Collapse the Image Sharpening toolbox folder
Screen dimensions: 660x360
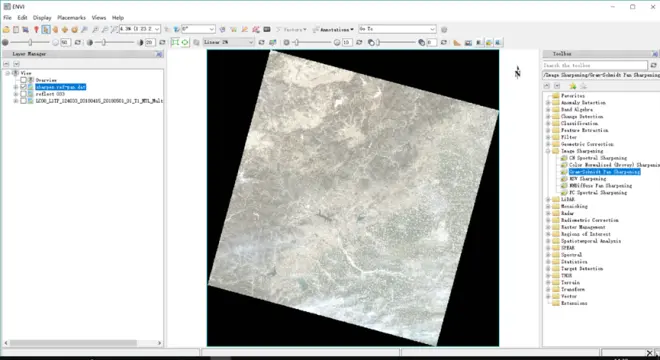548,151
